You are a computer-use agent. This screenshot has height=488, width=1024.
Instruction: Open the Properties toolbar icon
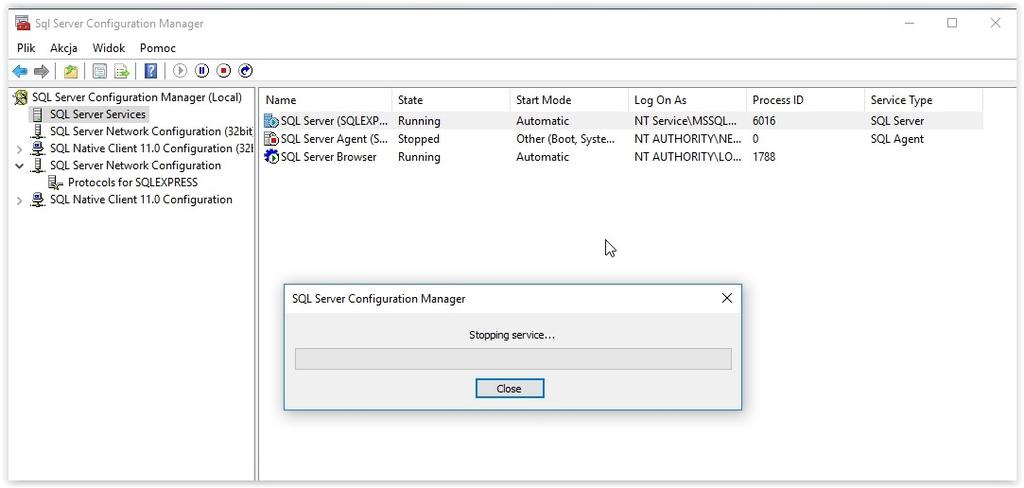99,71
